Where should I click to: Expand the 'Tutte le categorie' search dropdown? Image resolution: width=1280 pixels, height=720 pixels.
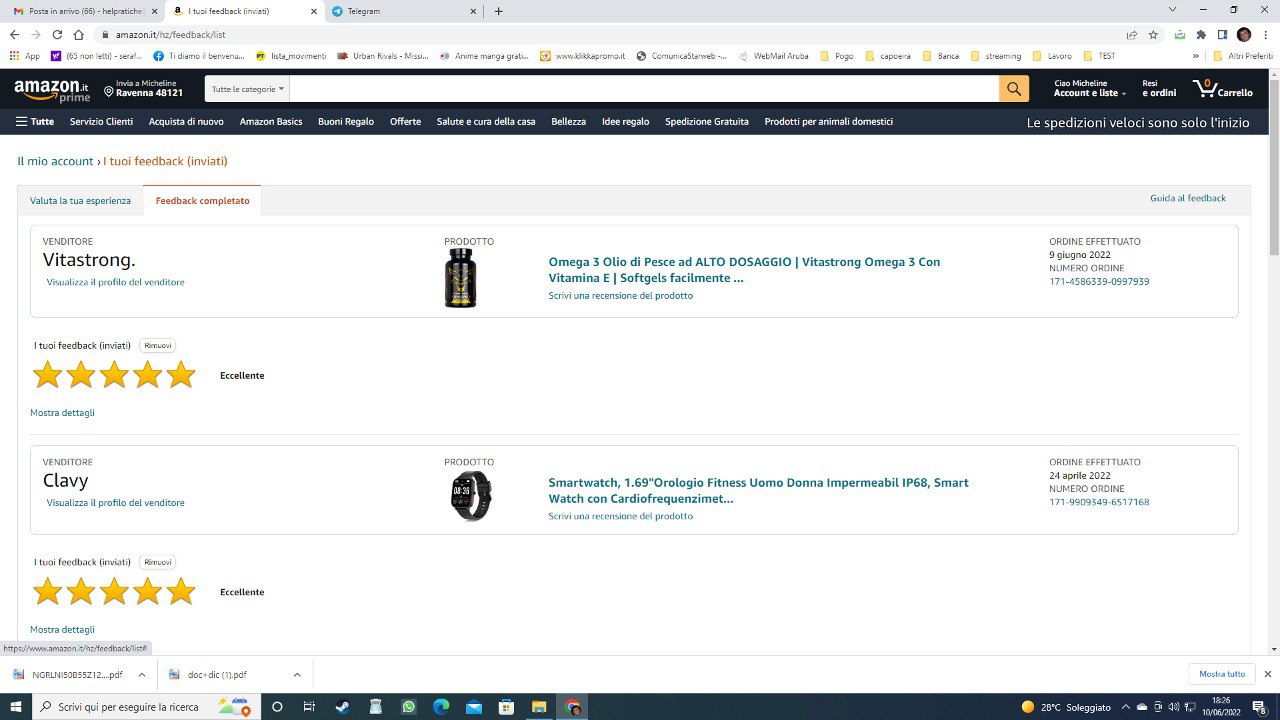(x=247, y=89)
